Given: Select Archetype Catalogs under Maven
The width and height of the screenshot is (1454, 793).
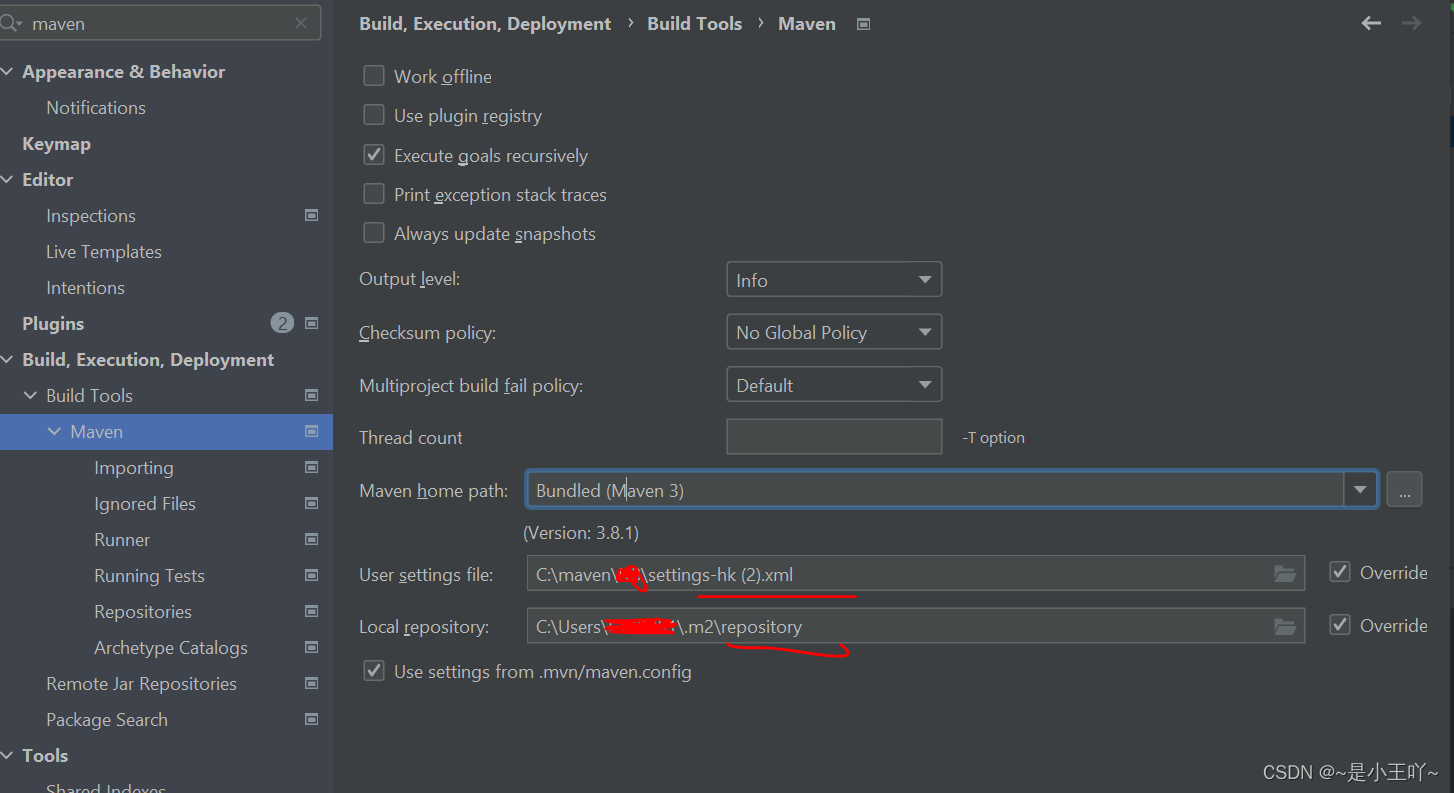Looking at the screenshot, I should 171,647.
